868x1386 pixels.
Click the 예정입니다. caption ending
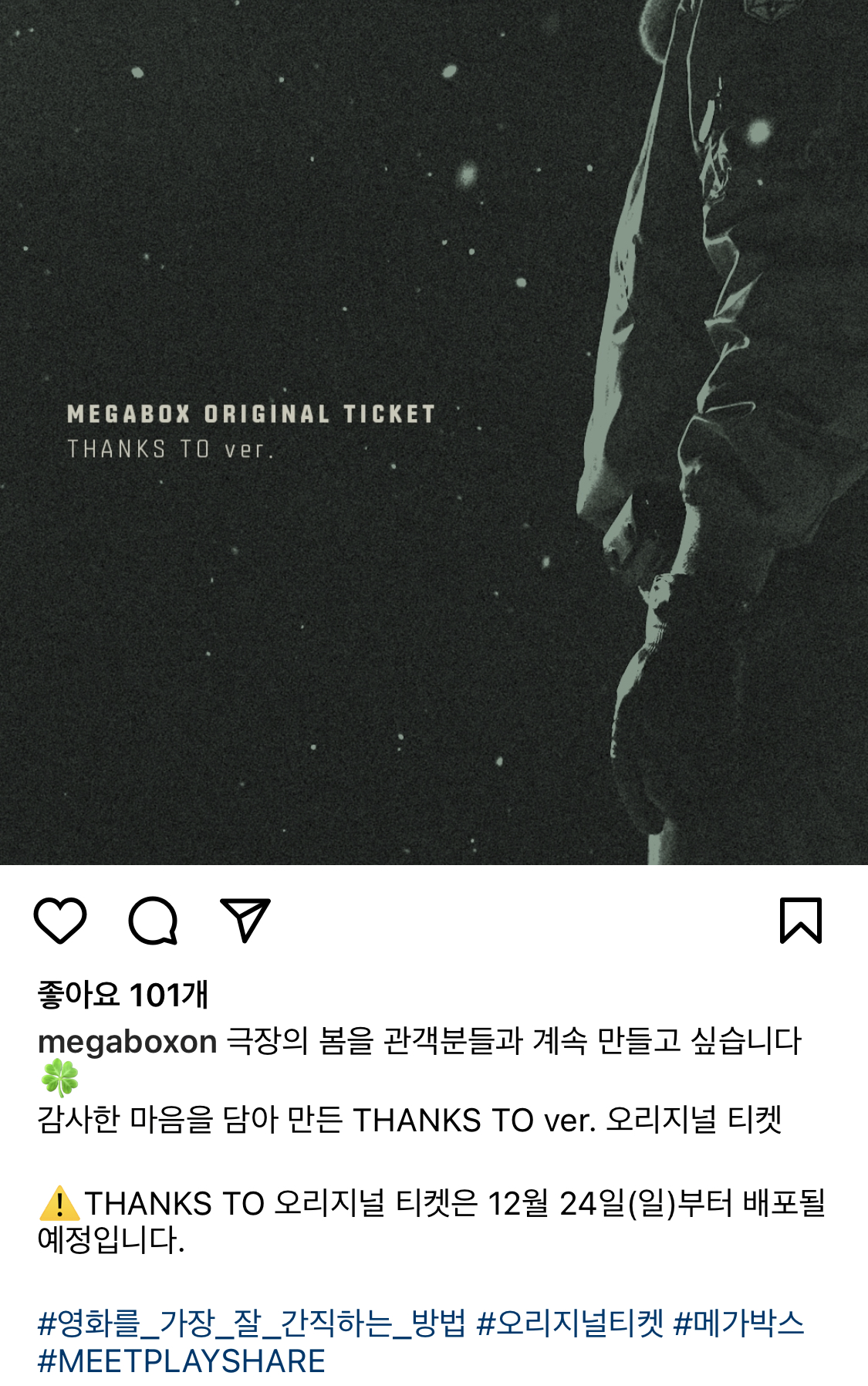click(x=111, y=1240)
